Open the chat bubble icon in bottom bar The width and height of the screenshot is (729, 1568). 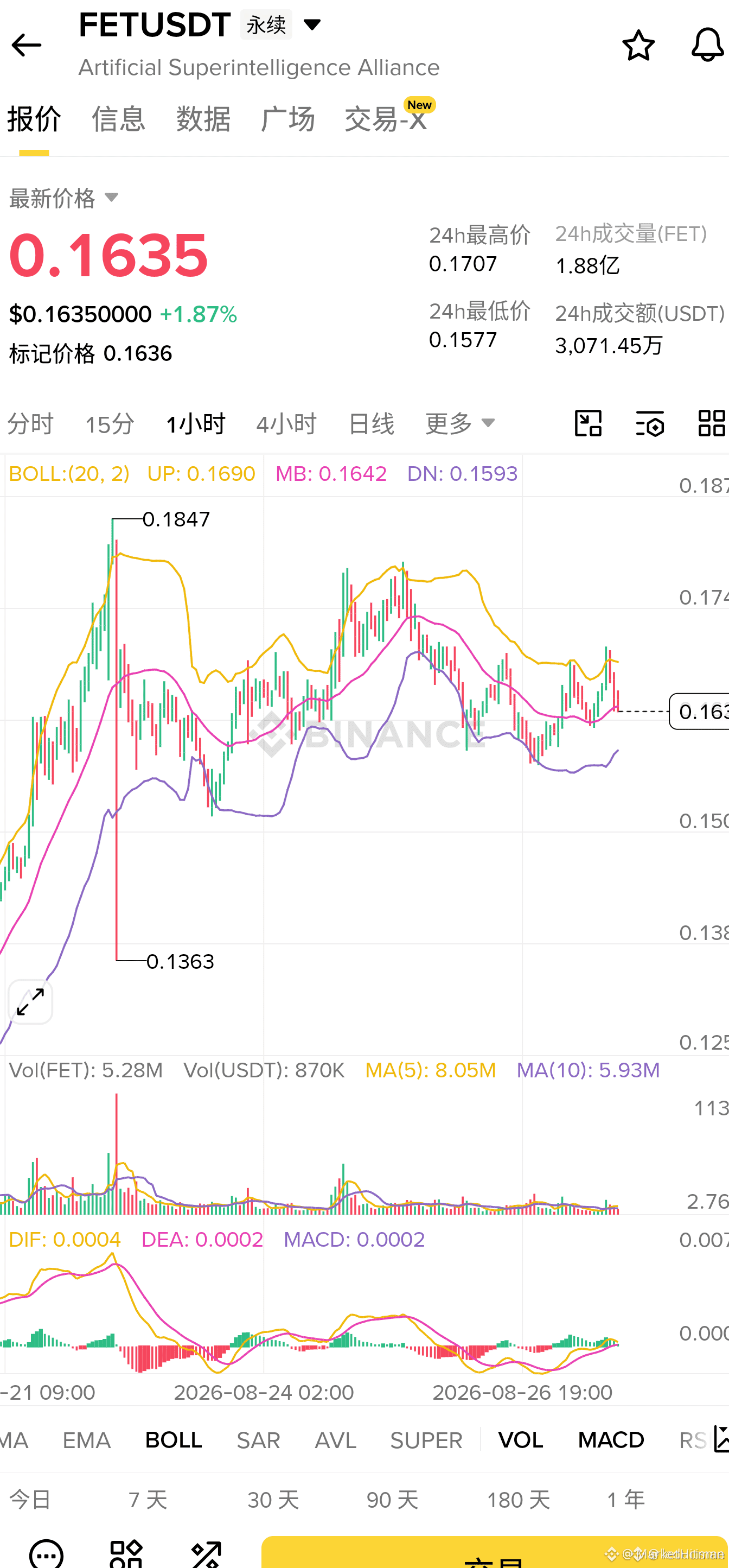46,1554
